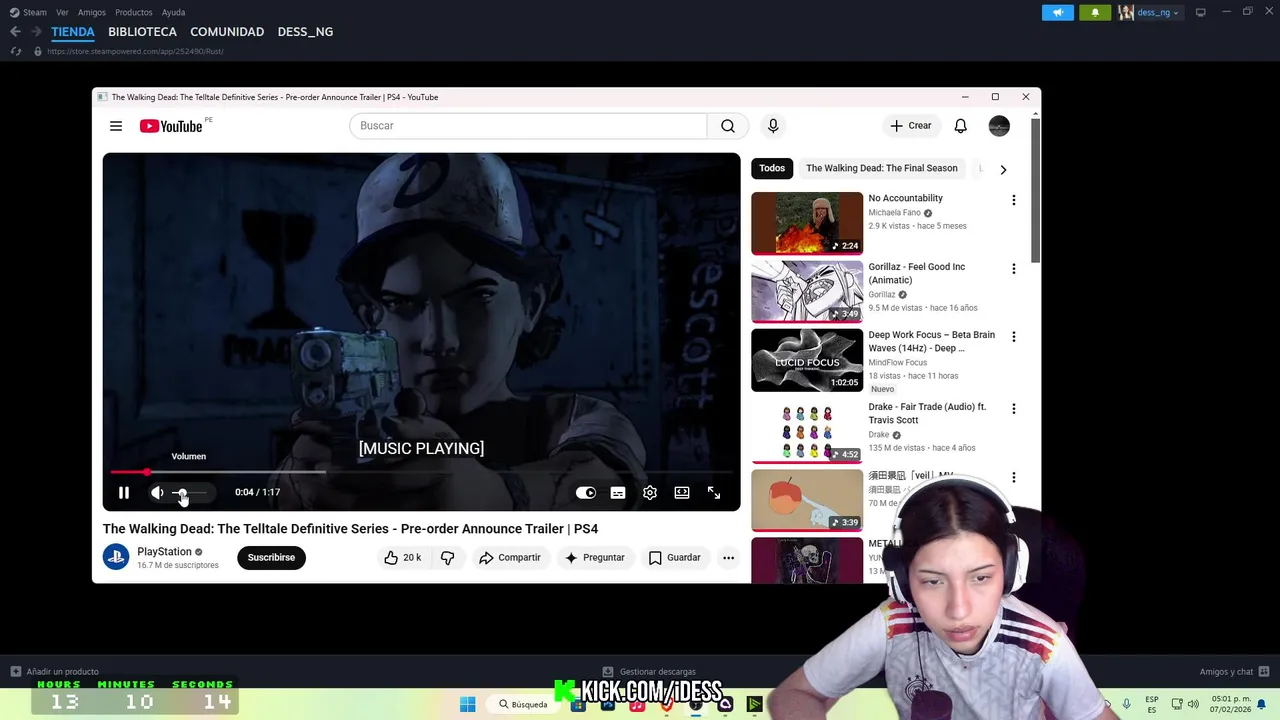Use the YouTube window vertical scrollbar
Image resolution: width=1280 pixels, height=720 pixels.
point(1036,190)
